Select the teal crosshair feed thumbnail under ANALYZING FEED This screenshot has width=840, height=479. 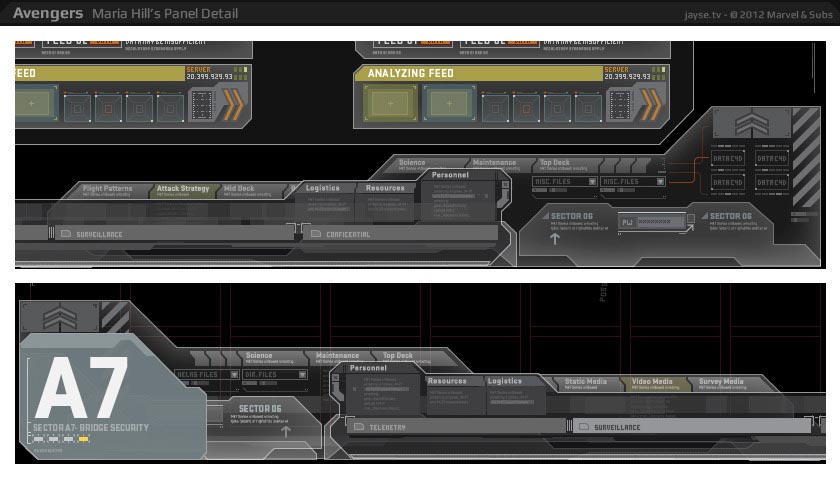[x=449, y=103]
